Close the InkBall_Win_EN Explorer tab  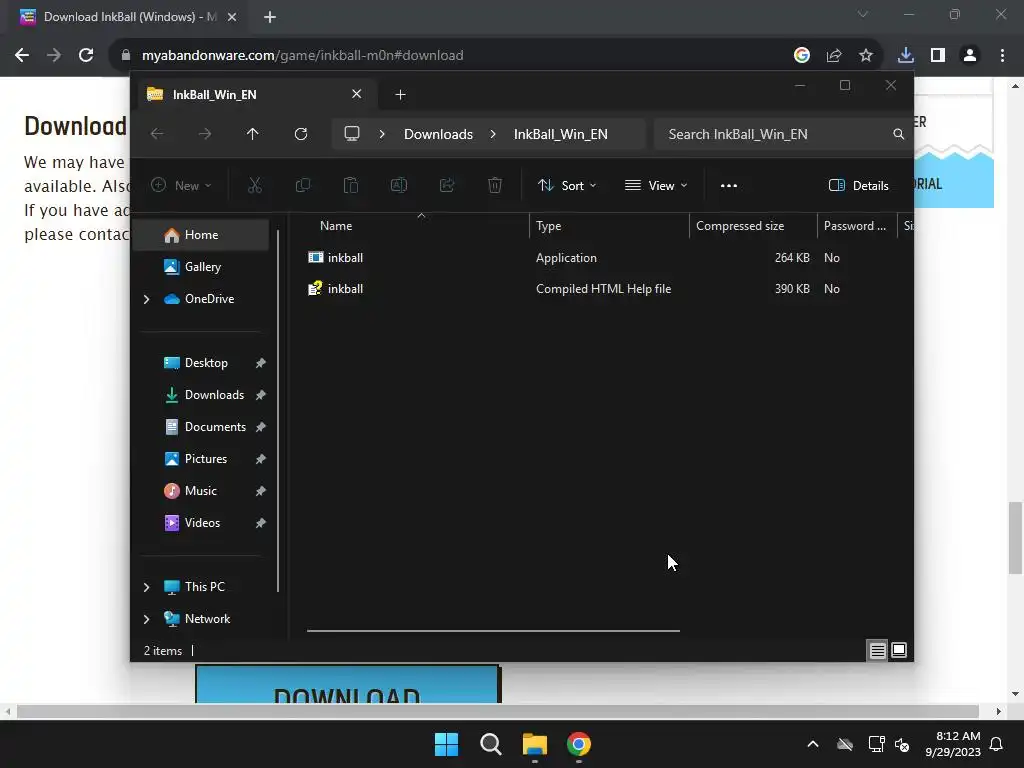pyautogui.click(x=357, y=94)
